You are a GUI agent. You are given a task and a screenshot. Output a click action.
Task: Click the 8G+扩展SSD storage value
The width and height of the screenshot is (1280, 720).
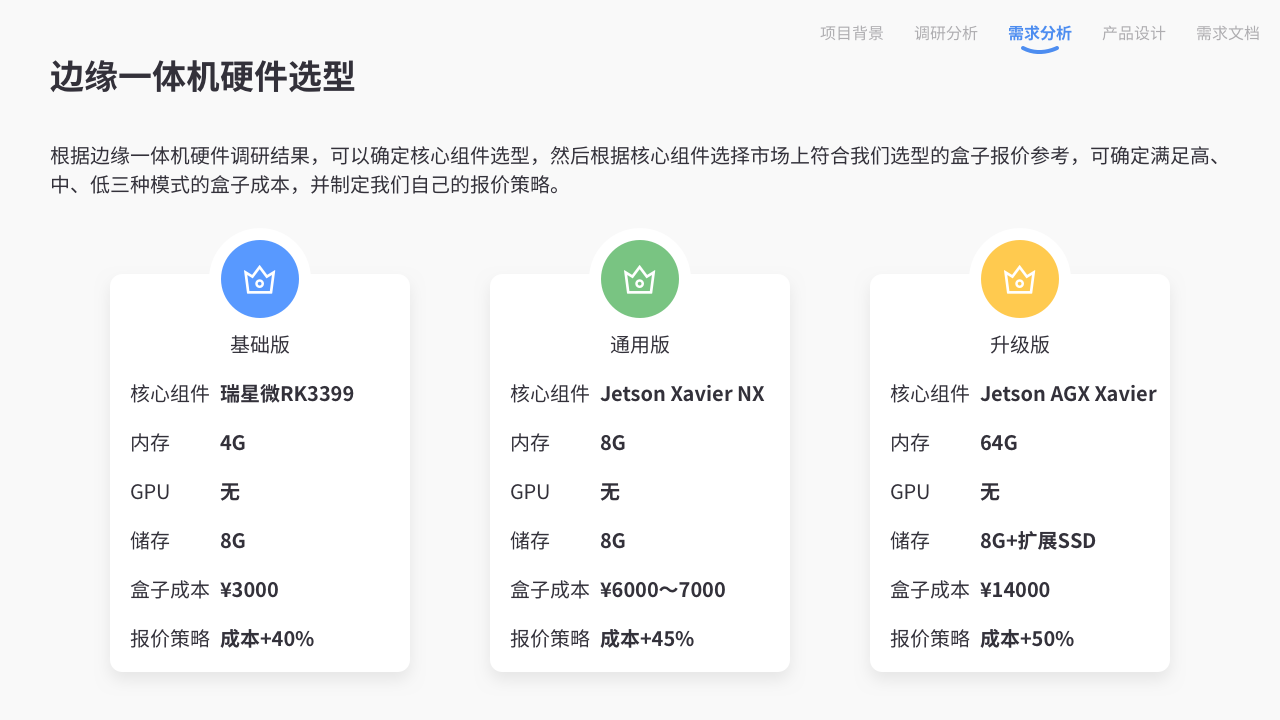point(1038,541)
